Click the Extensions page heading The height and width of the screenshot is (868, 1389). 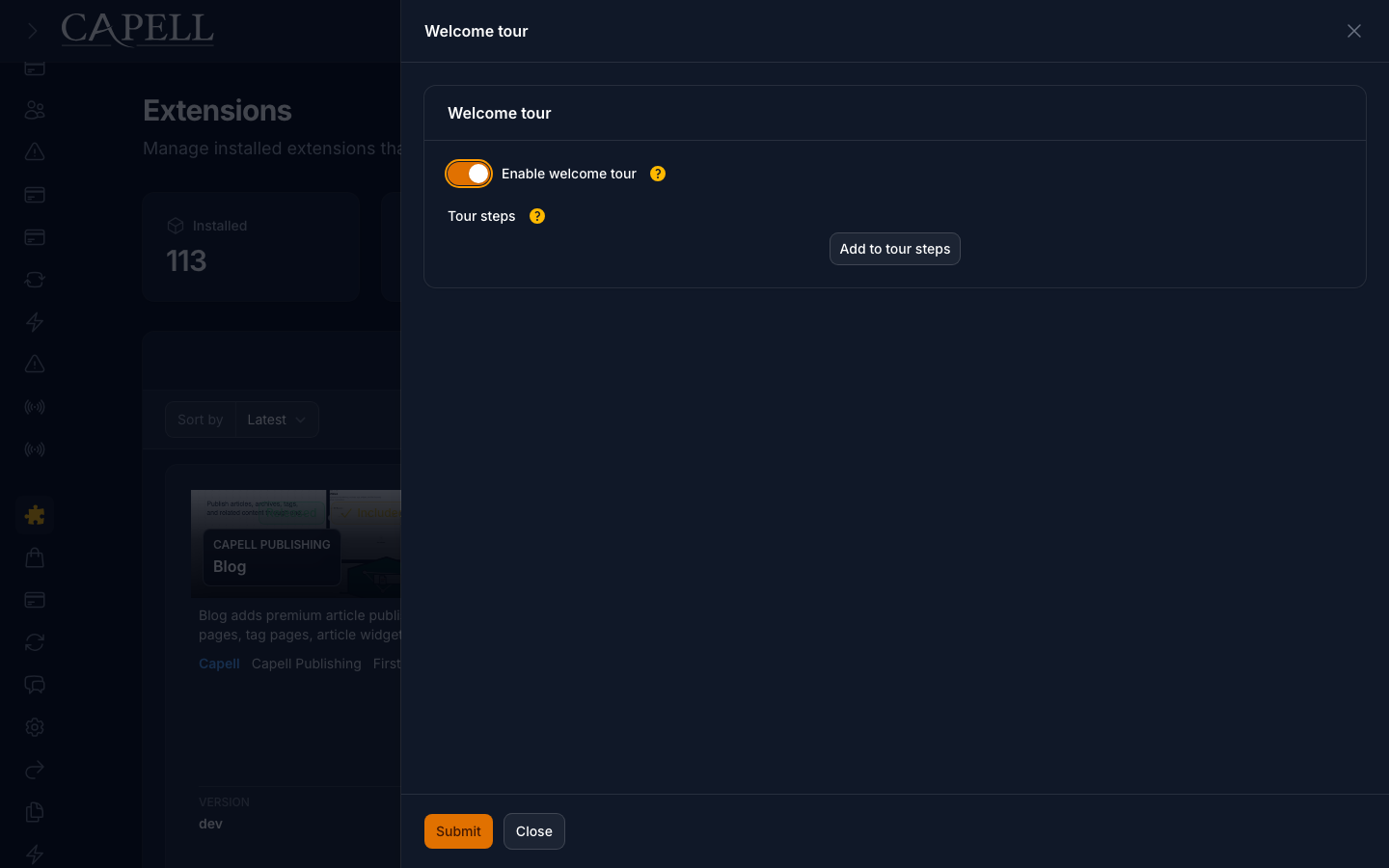click(x=217, y=111)
